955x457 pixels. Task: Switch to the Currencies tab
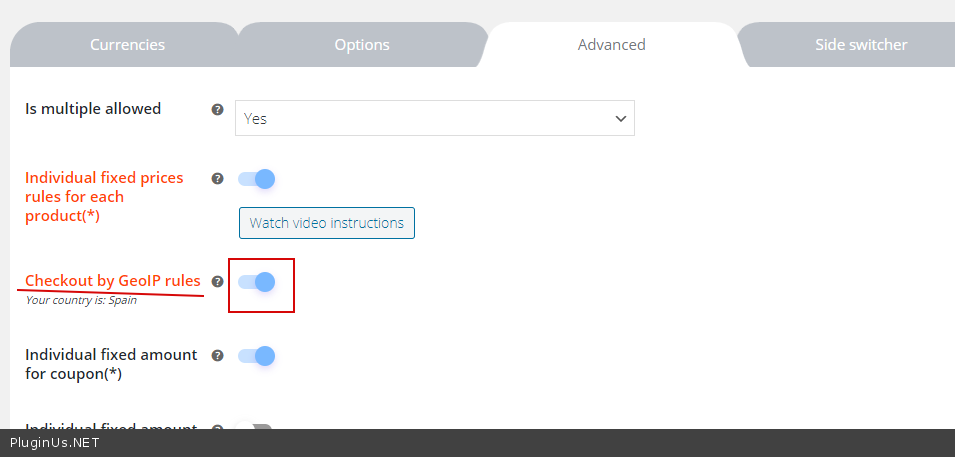tap(127, 45)
